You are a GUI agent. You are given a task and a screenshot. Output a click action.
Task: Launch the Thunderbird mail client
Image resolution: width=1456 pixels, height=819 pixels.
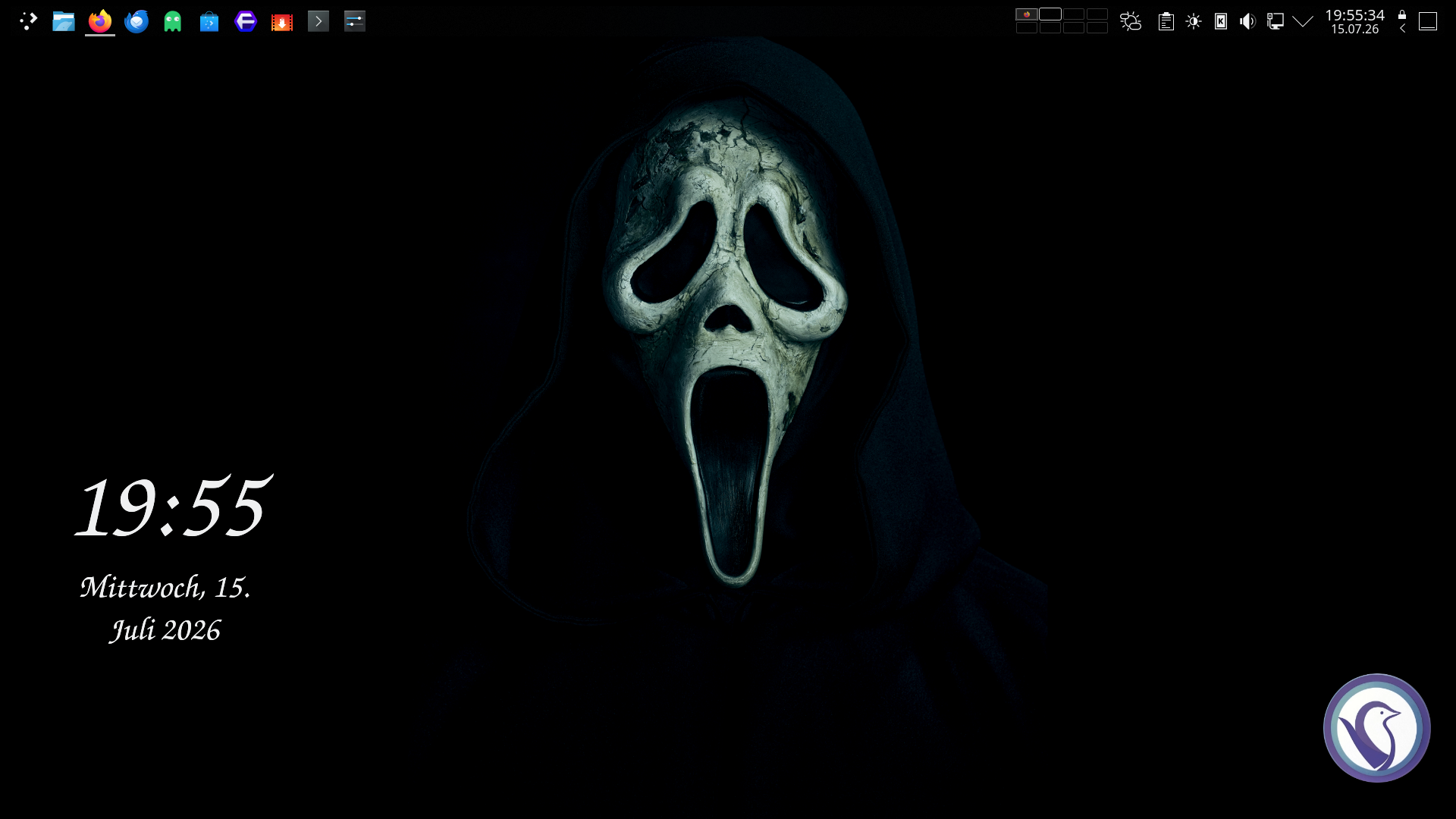point(136,21)
